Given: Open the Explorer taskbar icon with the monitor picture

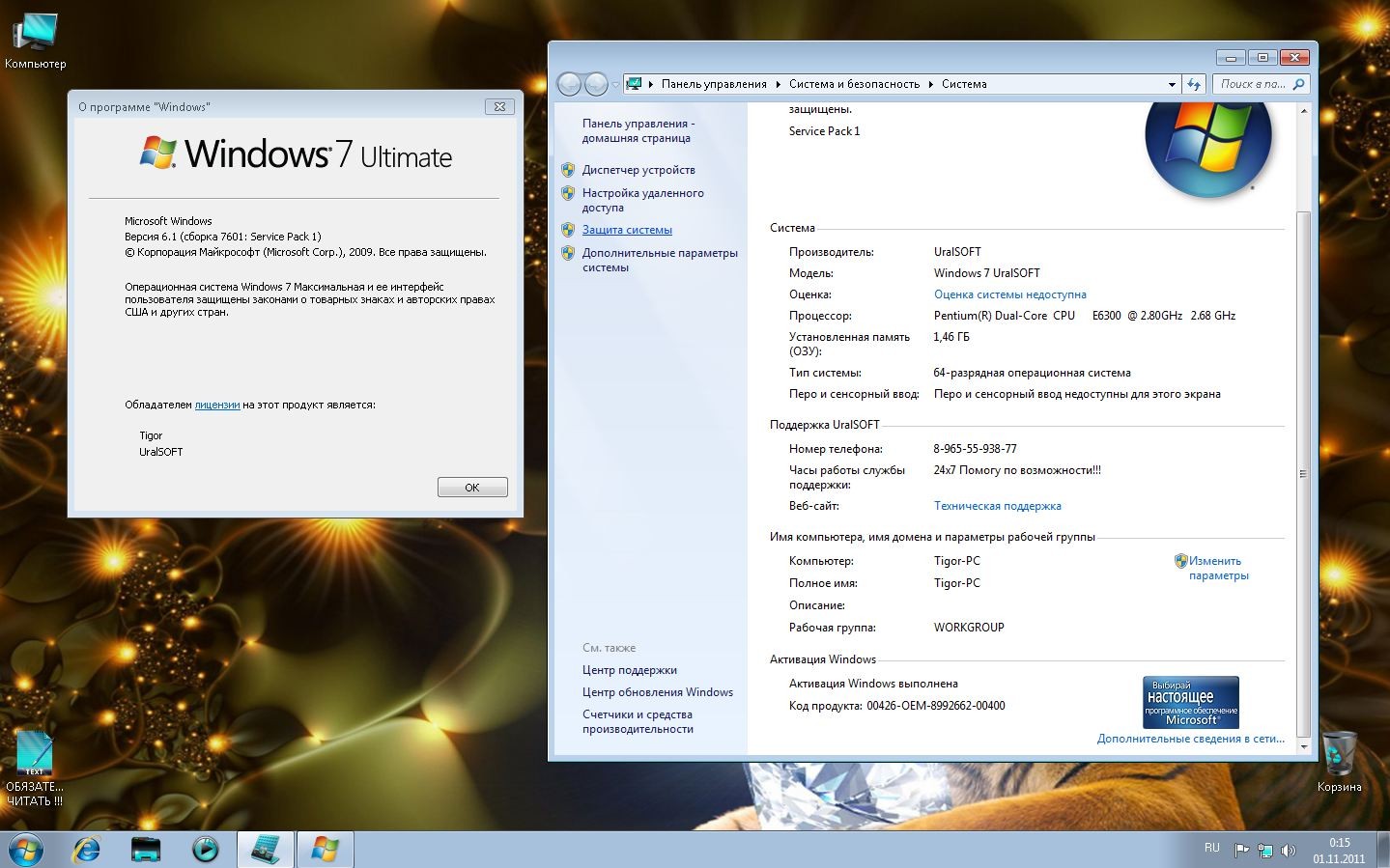Looking at the screenshot, I should click(x=146, y=850).
